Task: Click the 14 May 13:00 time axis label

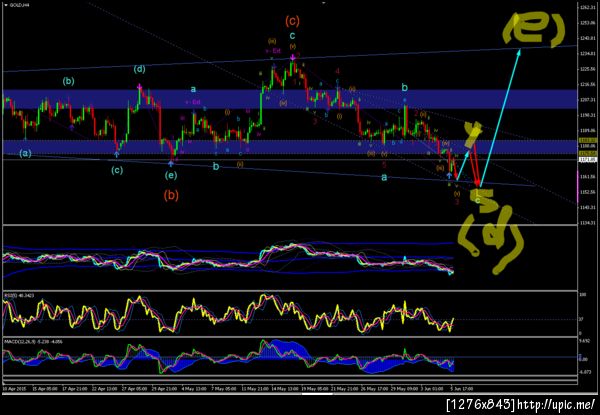Action: (283, 389)
